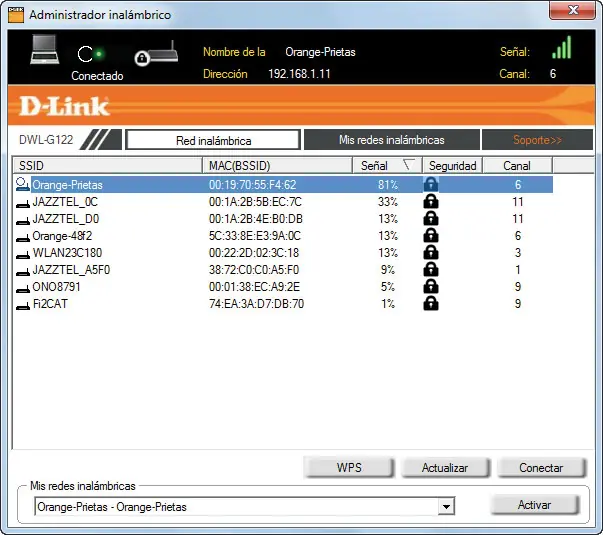This screenshot has height=535, width=603.
Task: Click the locked router icon in header
Action: (157, 53)
